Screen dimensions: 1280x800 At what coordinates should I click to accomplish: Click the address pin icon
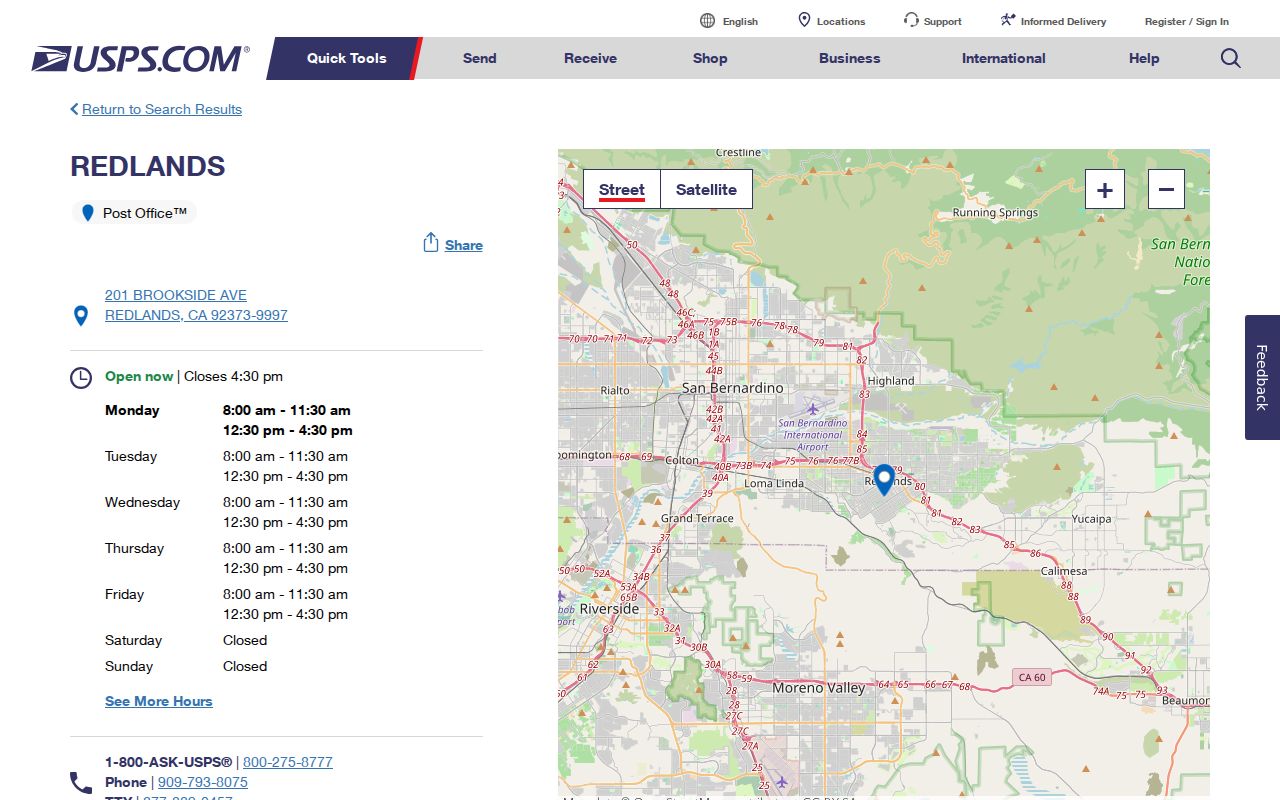click(81, 316)
